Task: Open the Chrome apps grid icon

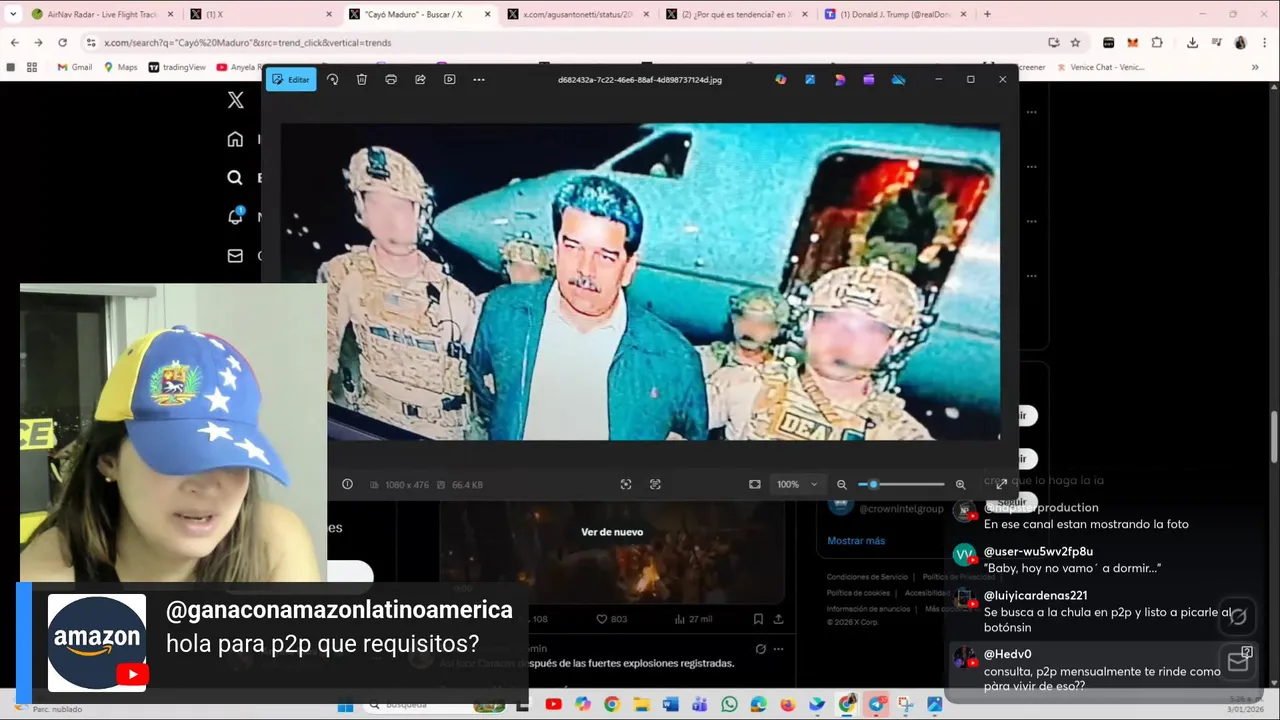Action: click(32, 67)
